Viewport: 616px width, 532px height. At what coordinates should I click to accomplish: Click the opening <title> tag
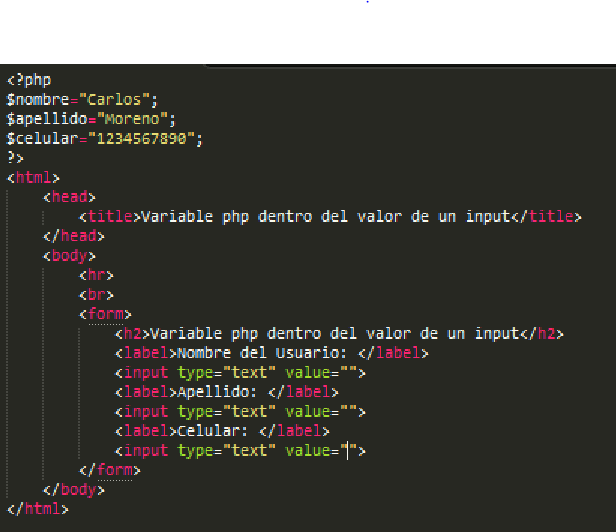[110, 216]
